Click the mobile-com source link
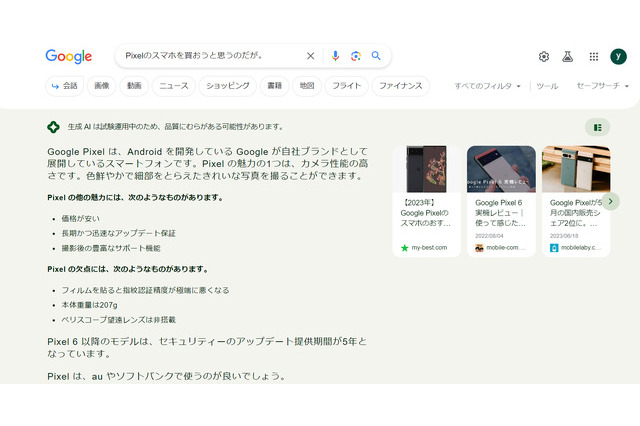This screenshot has width=640, height=426. pyautogui.click(x=501, y=247)
